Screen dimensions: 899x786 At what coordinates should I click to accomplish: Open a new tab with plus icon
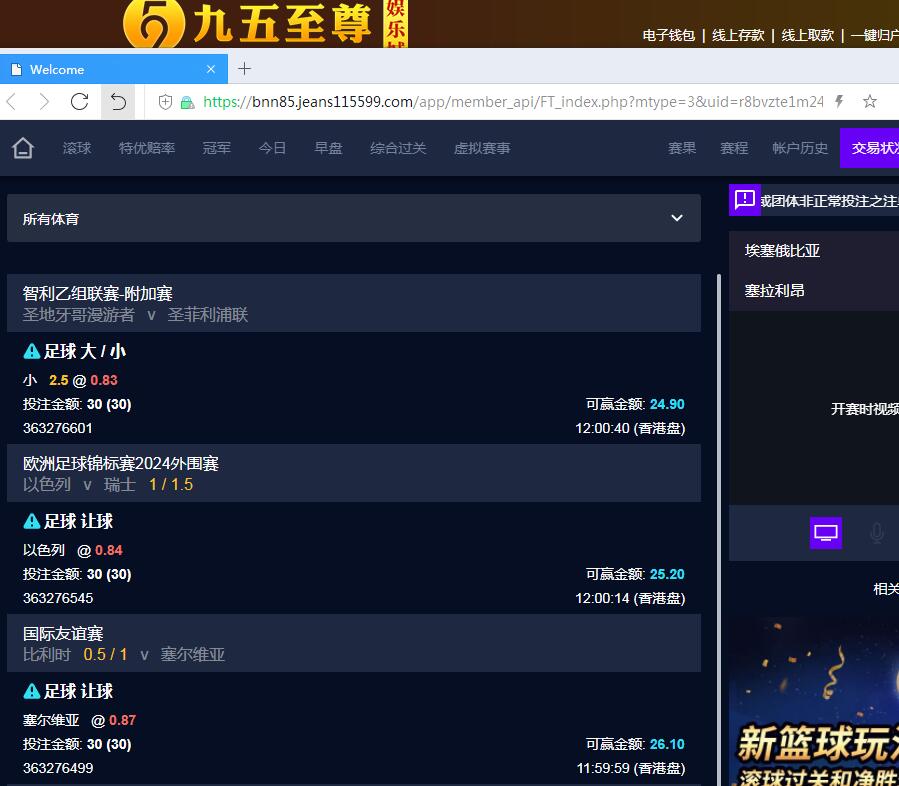coord(244,69)
